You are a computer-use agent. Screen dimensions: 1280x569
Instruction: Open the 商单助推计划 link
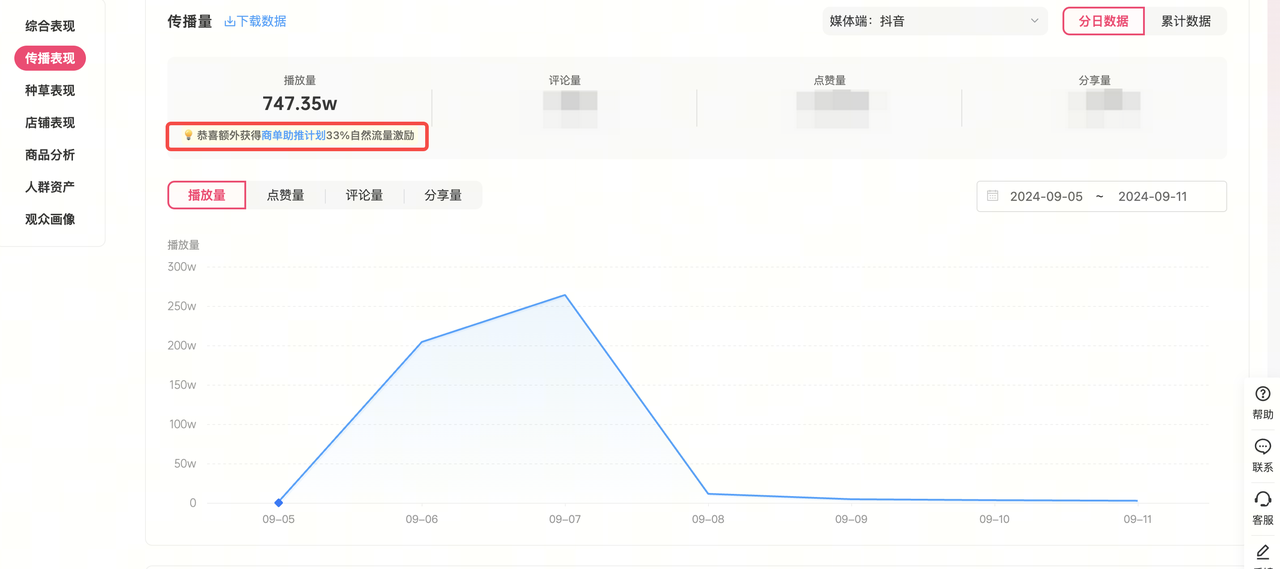coord(293,135)
